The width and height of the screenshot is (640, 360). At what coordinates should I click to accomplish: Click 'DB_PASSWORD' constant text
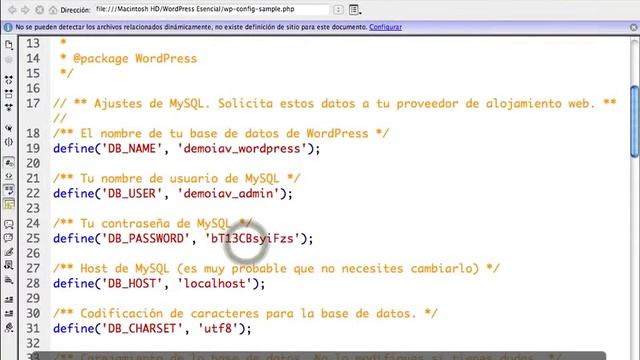[146, 238]
